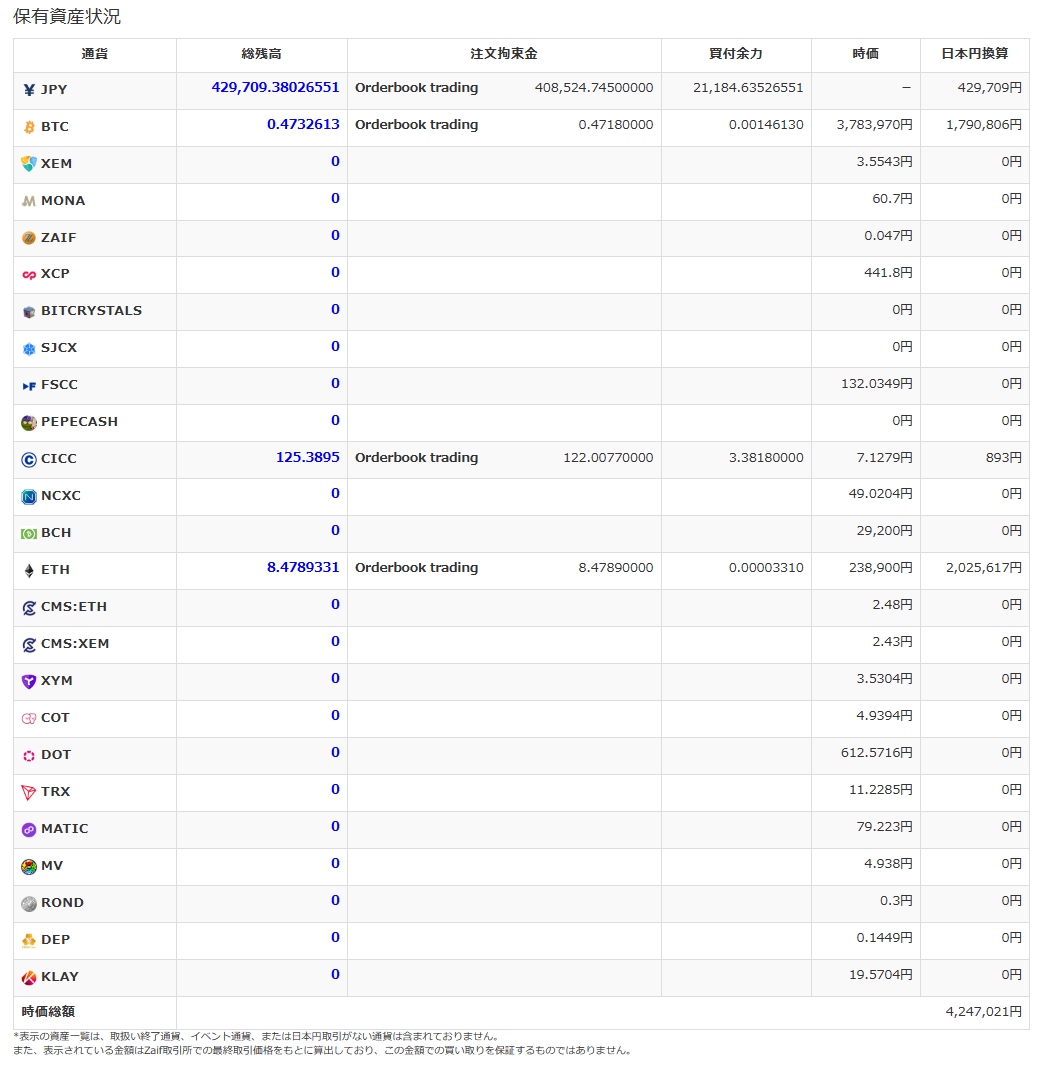Select the 総残高 column header
Screen dimensions: 1039x1069
pos(262,54)
